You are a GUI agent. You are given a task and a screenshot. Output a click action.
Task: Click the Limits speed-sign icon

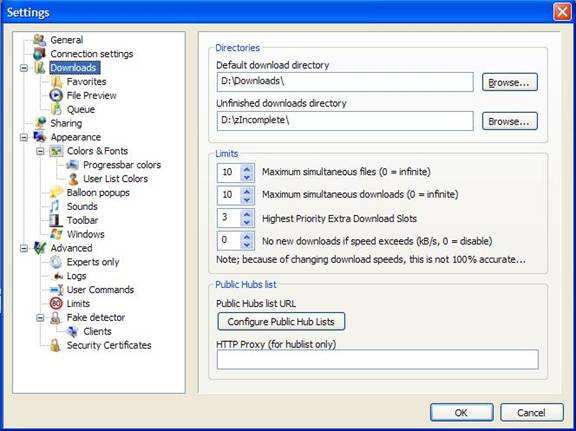[x=56, y=304]
